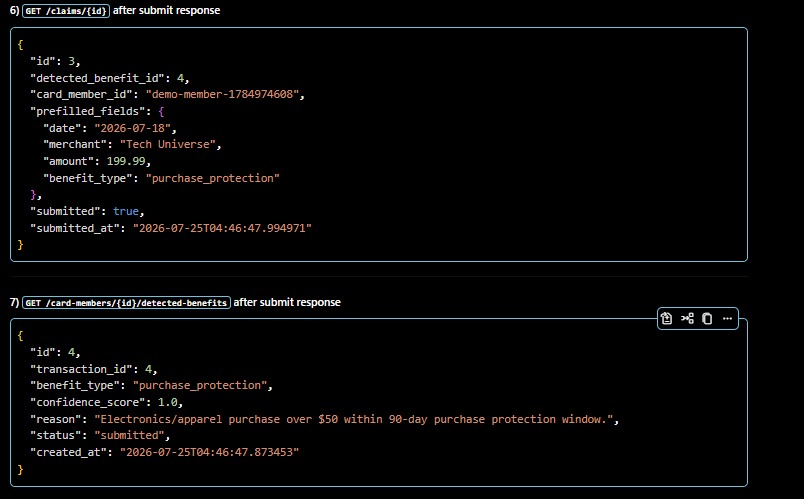Click the "reason" key
The width and height of the screenshot is (804, 499).
(x=55, y=419)
